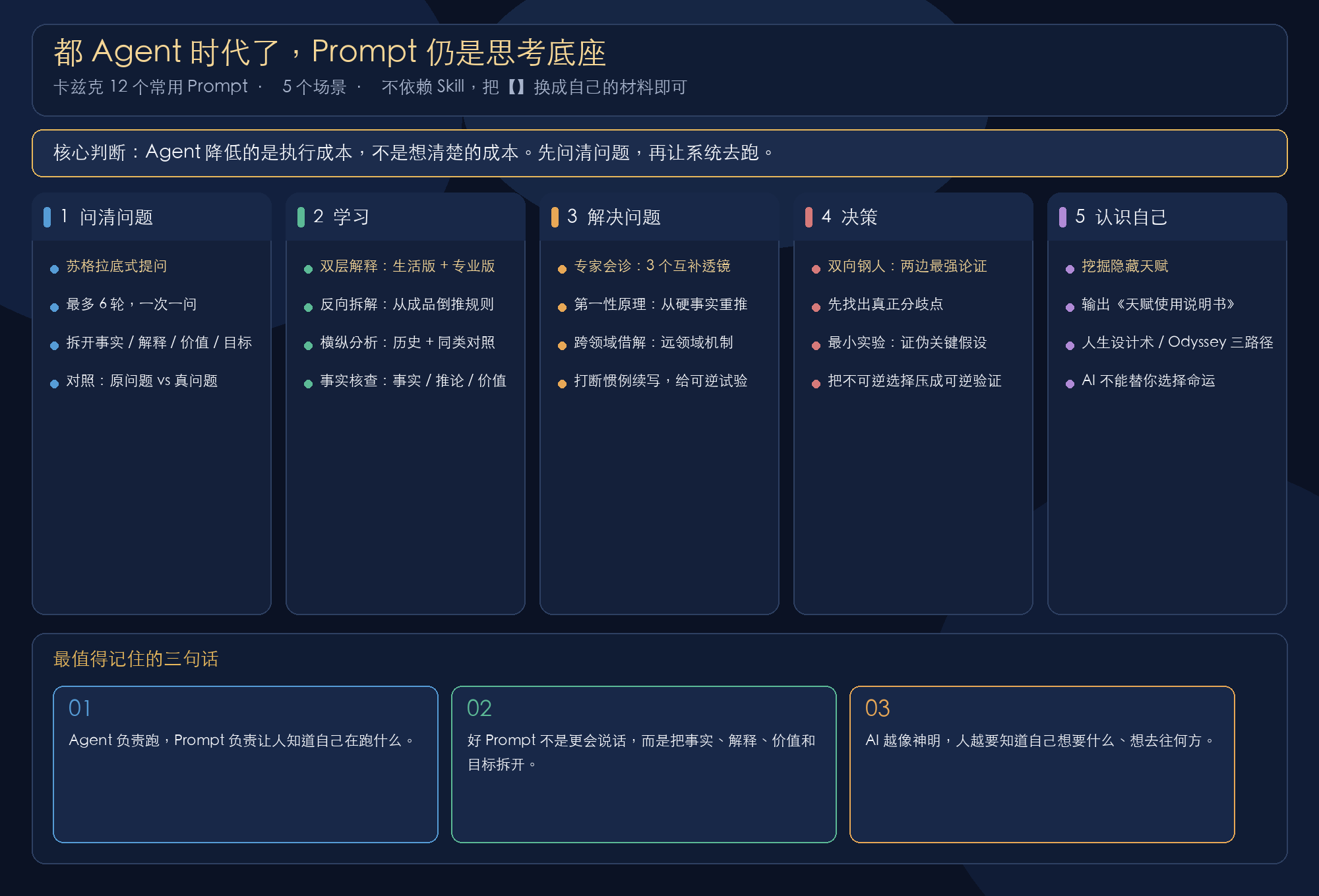1319x896 pixels.
Task: Select "双向钢人：两边最强论证"
Action: [907, 266]
